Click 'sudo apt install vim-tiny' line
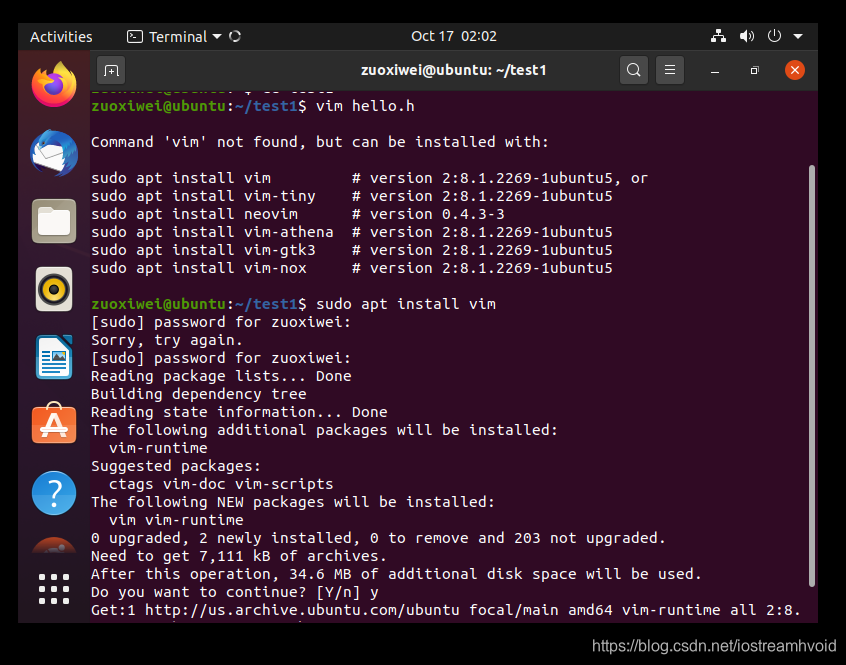846x665 pixels. (x=352, y=196)
